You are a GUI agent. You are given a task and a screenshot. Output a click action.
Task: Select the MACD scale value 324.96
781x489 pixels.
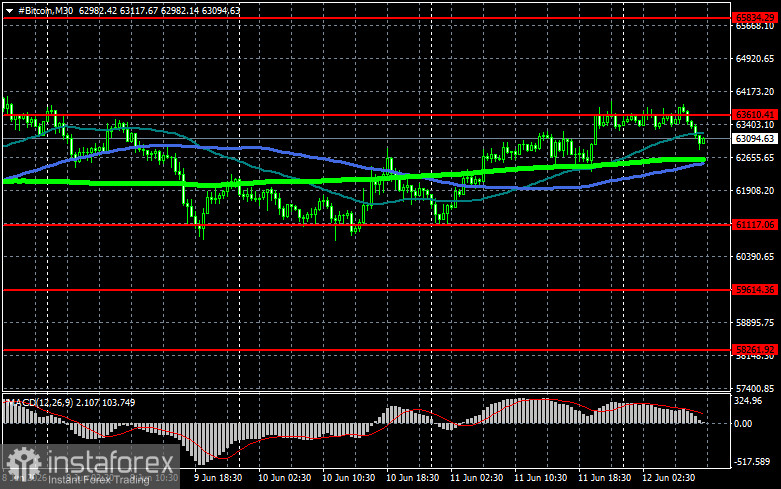tap(748, 401)
